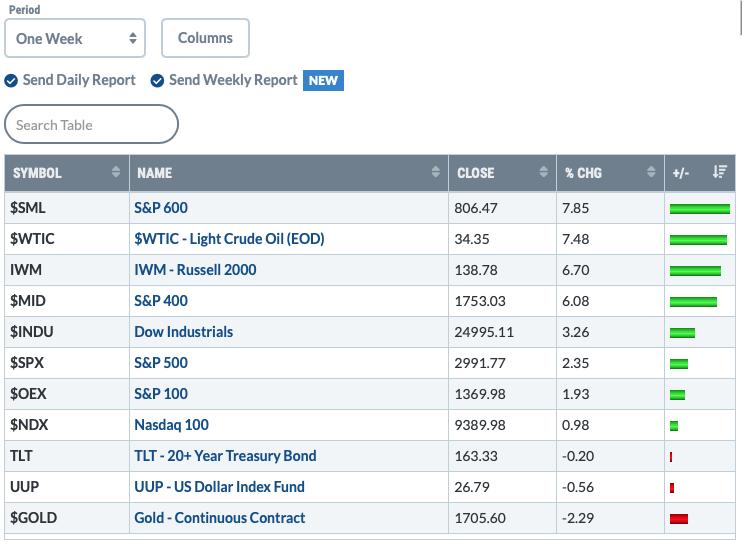Screen dimensions: 742x544
Task: Click the close value 1705.60
Action: tap(480, 518)
